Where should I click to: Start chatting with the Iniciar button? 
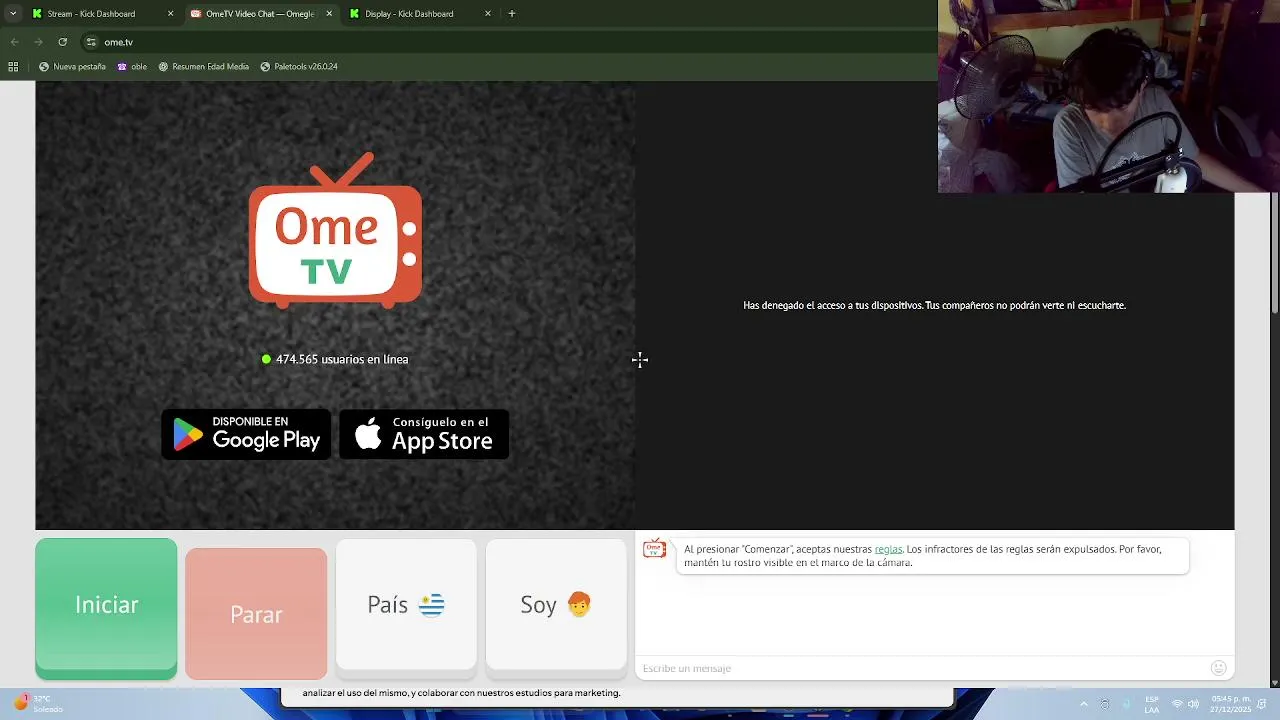tap(106, 608)
